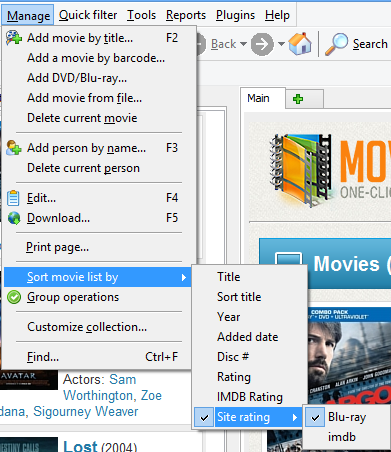Open the Forward history dropdown arrow

(281, 44)
